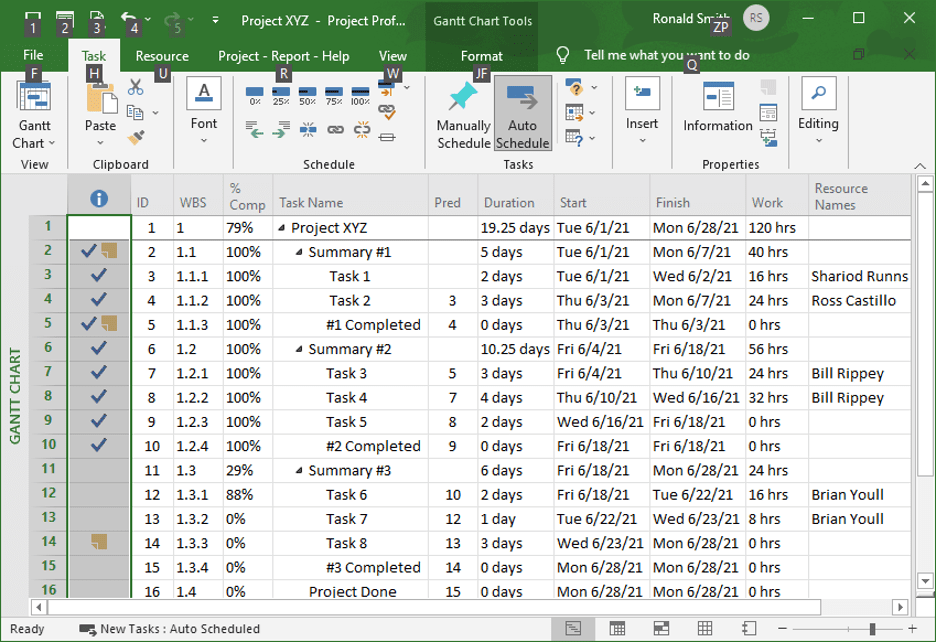Link the selected tasks
The width and height of the screenshot is (936, 642).
(335, 129)
